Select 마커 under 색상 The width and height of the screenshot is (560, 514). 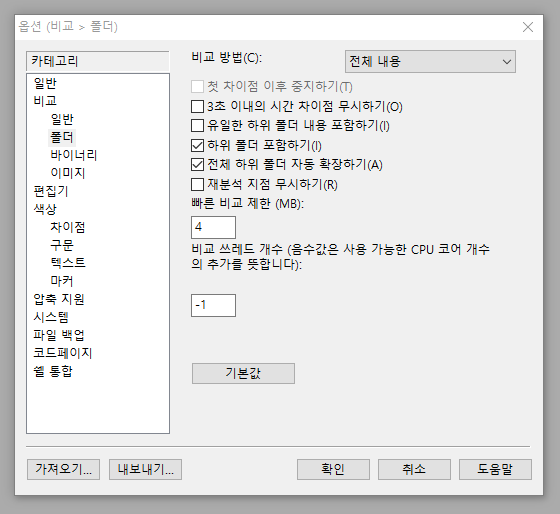[62, 281]
